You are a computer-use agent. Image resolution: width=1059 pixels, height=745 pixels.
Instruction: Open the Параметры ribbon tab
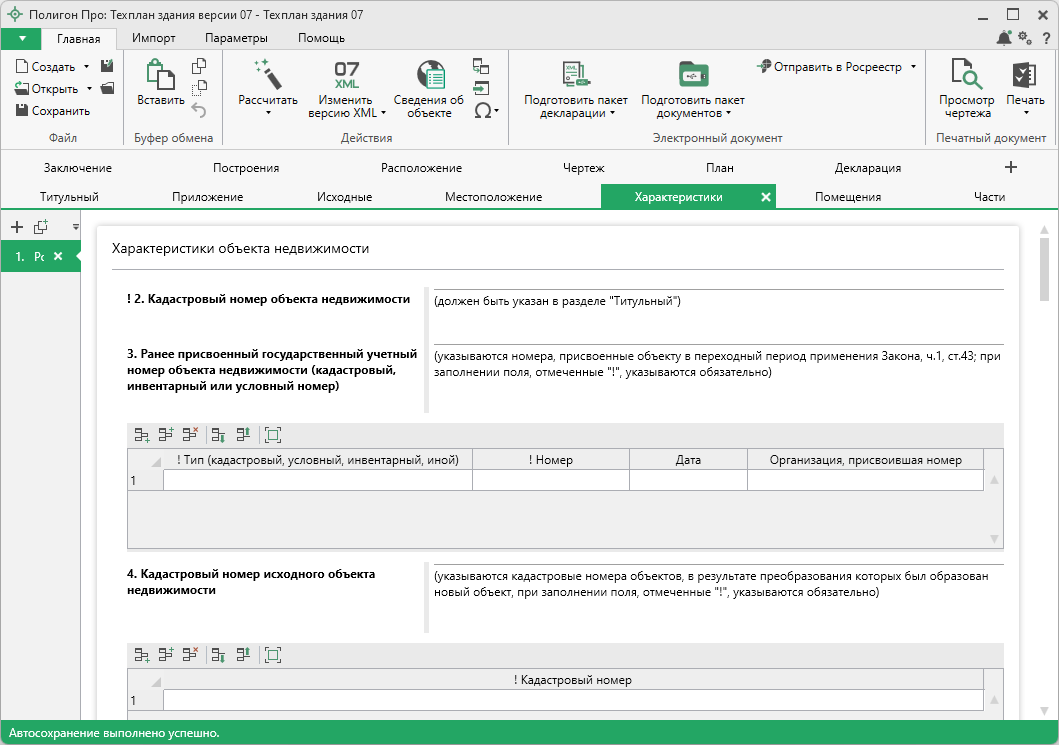coord(236,38)
